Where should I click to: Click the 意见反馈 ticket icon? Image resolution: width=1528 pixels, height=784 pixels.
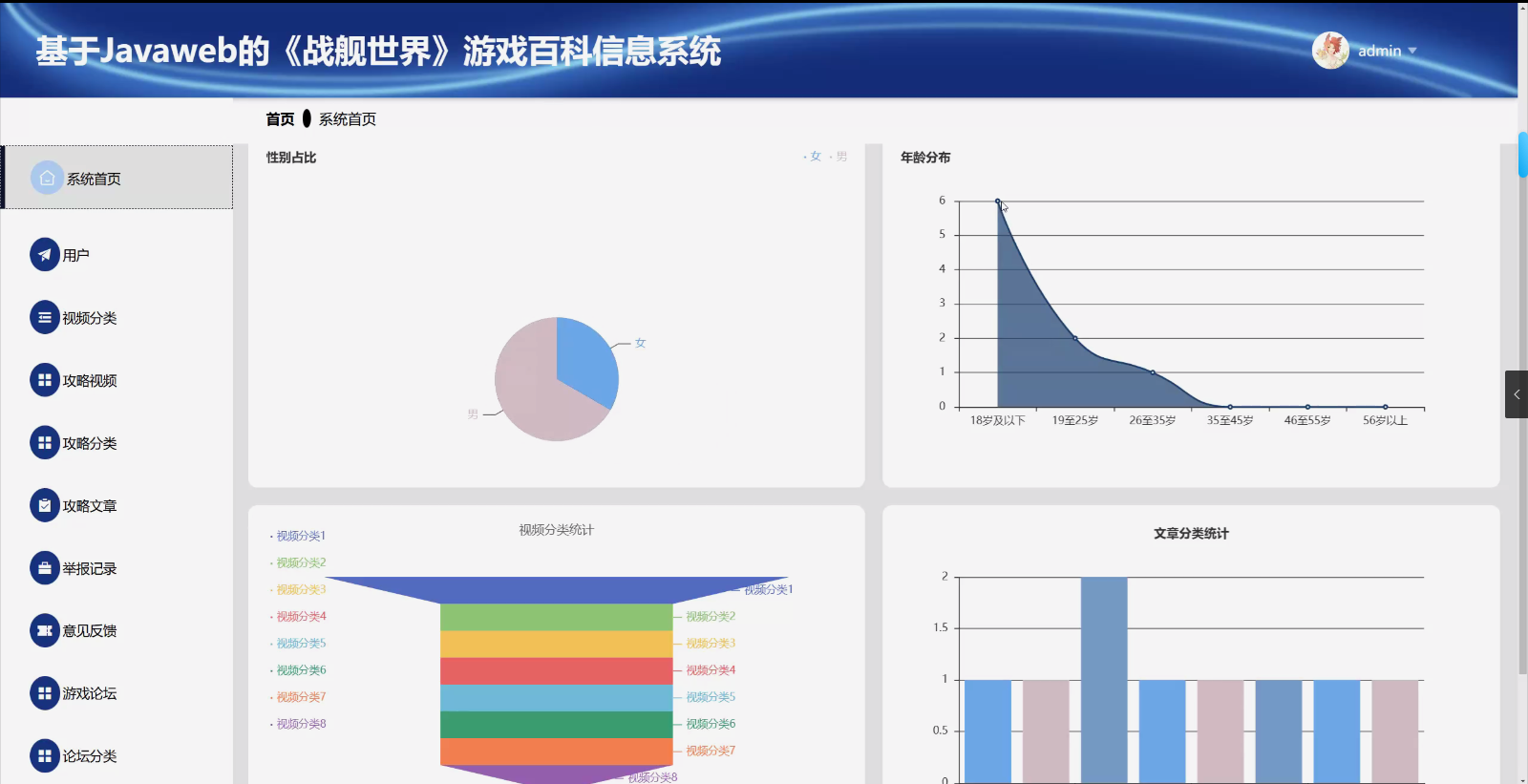pyautogui.click(x=45, y=630)
